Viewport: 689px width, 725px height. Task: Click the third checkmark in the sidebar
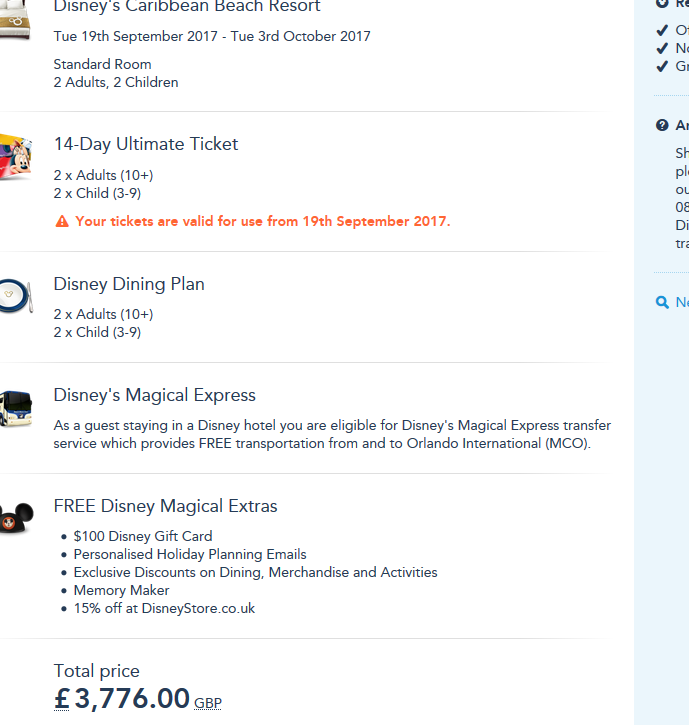[x=662, y=66]
